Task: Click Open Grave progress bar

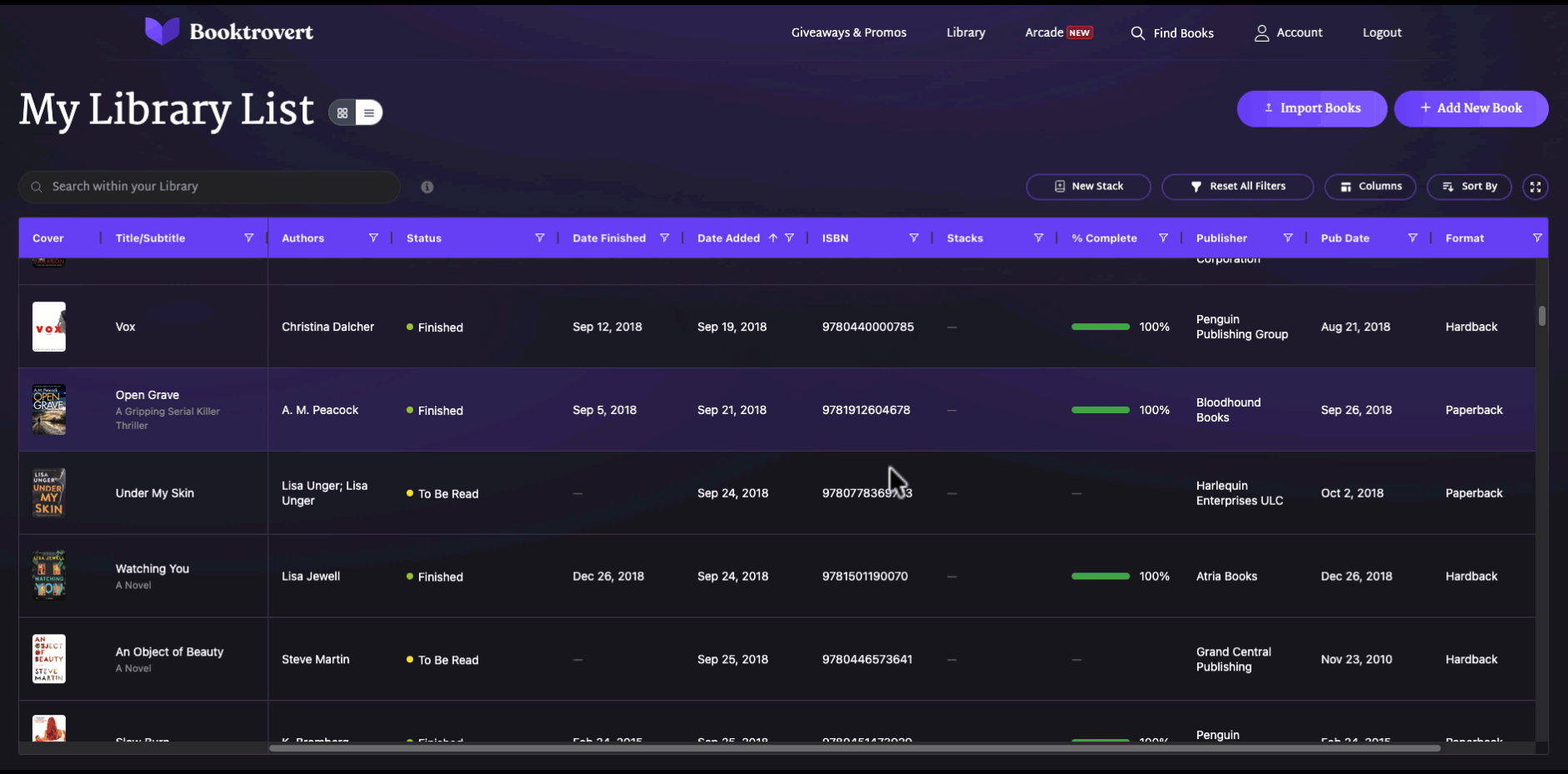Action: [1101, 410]
